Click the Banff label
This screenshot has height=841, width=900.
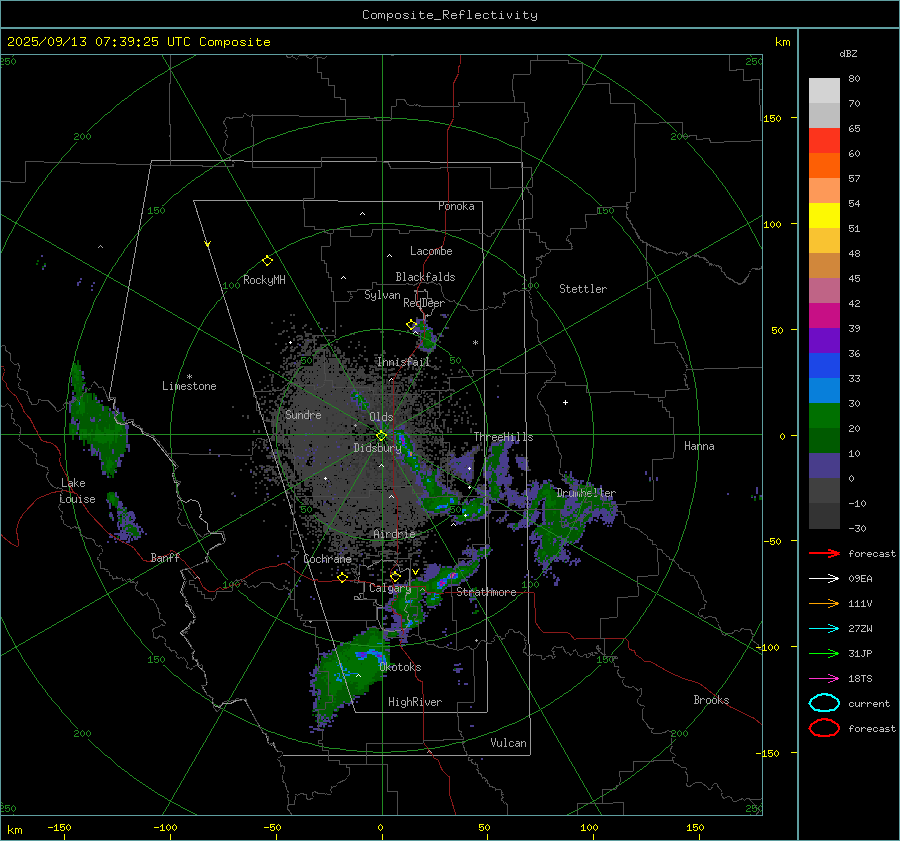pos(165,558)
